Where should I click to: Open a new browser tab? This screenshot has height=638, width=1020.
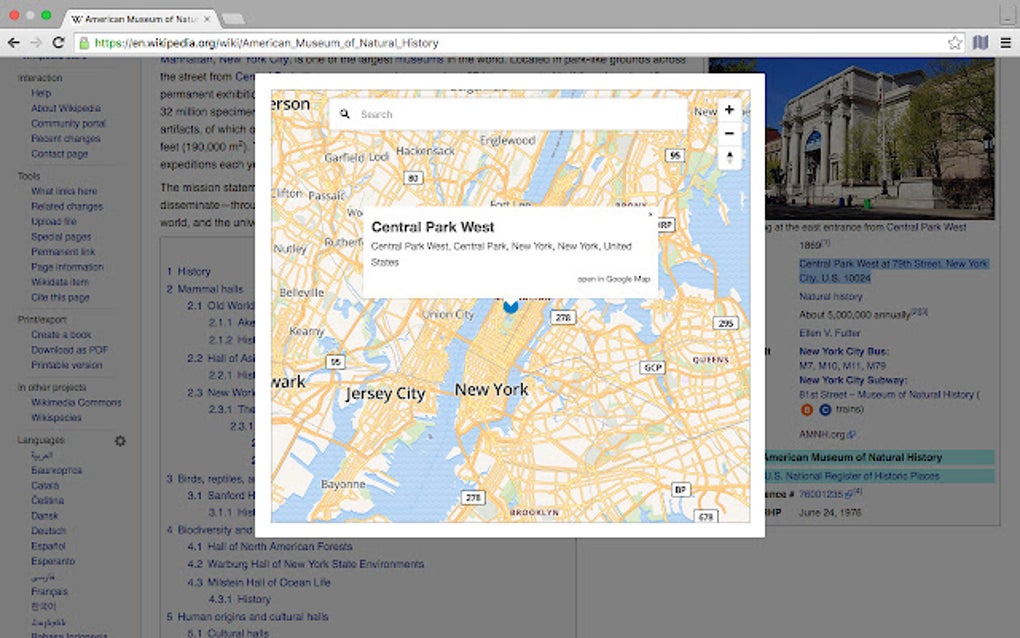coord(233,19)
